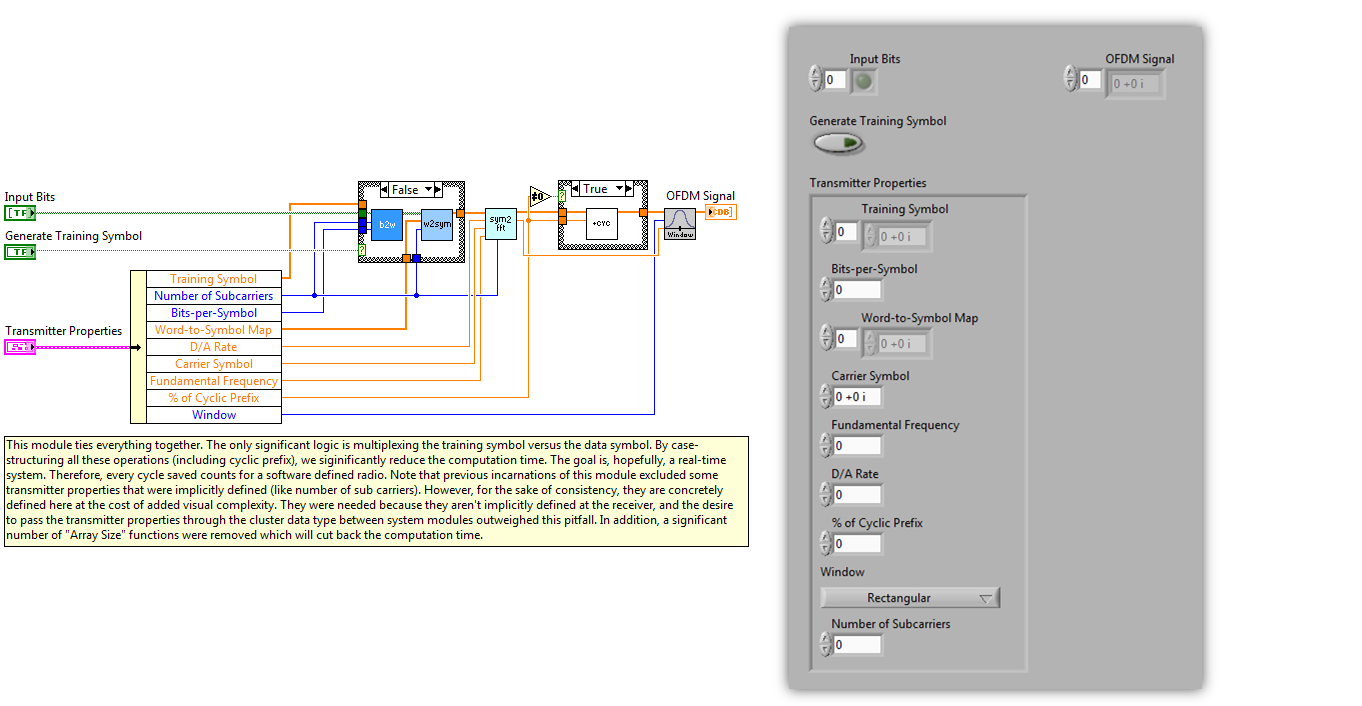Click the Word-to-Symbol Map index field
Image resolution: width=1362 pixels, height=706 pixels.
coord(846,339)
